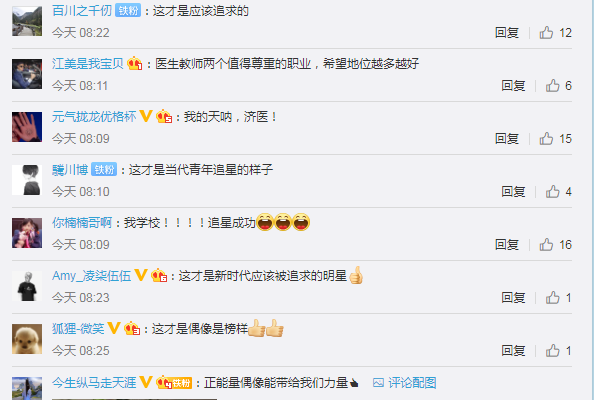The width and height of the screenshot is (594, 400).
Task: Like 你楠楠哥啊's comment with 16 likes
Action: [x=546, y=245]
